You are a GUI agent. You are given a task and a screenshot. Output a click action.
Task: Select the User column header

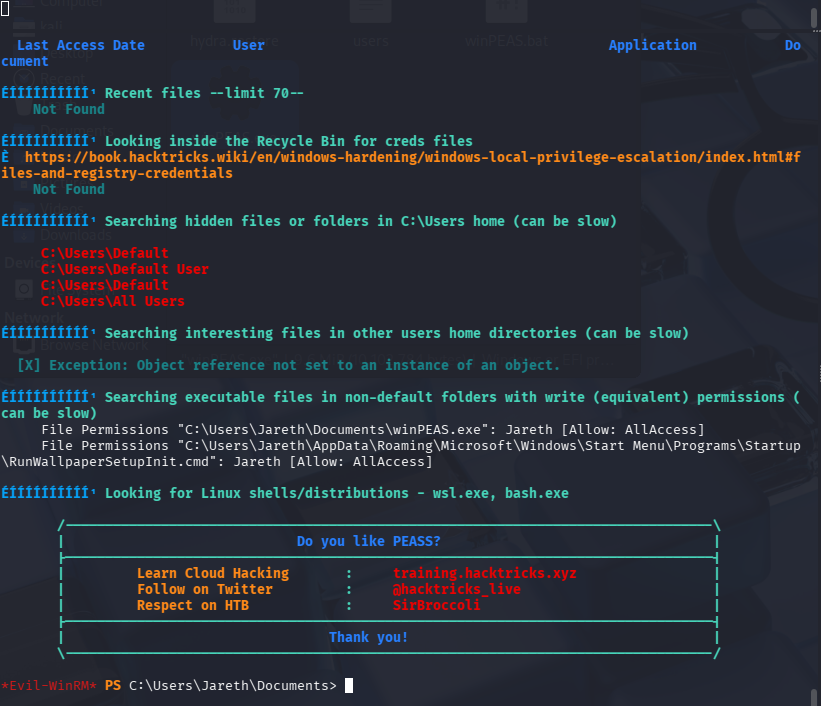coord(248,45)
